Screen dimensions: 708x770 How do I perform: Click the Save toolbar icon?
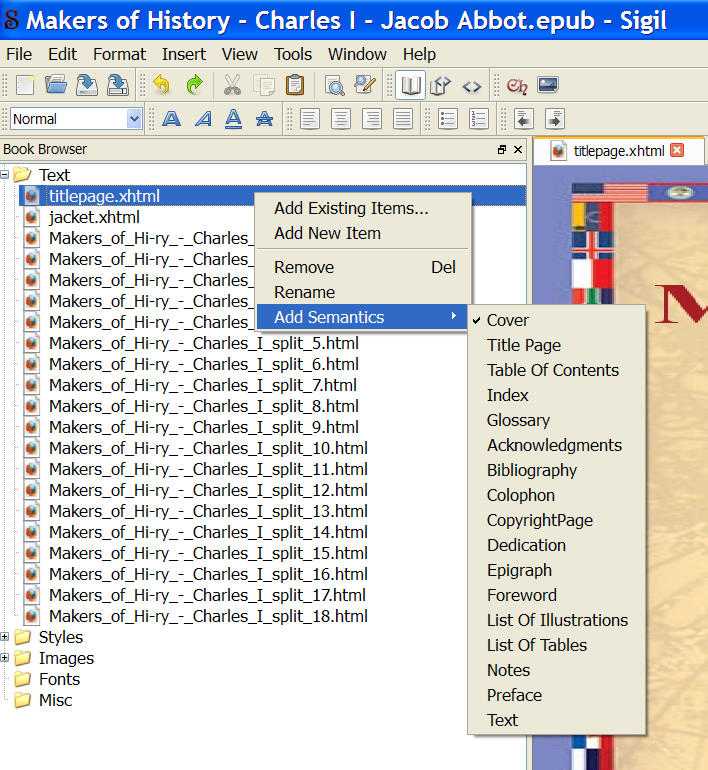point(86,85)
